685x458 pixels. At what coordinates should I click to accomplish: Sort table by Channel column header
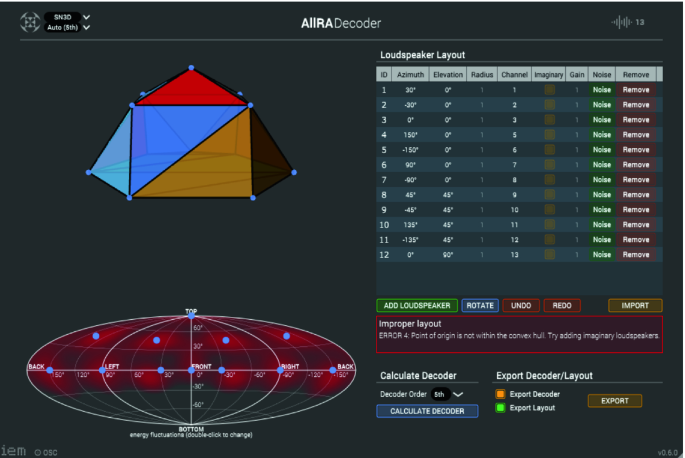coord(514,75)
